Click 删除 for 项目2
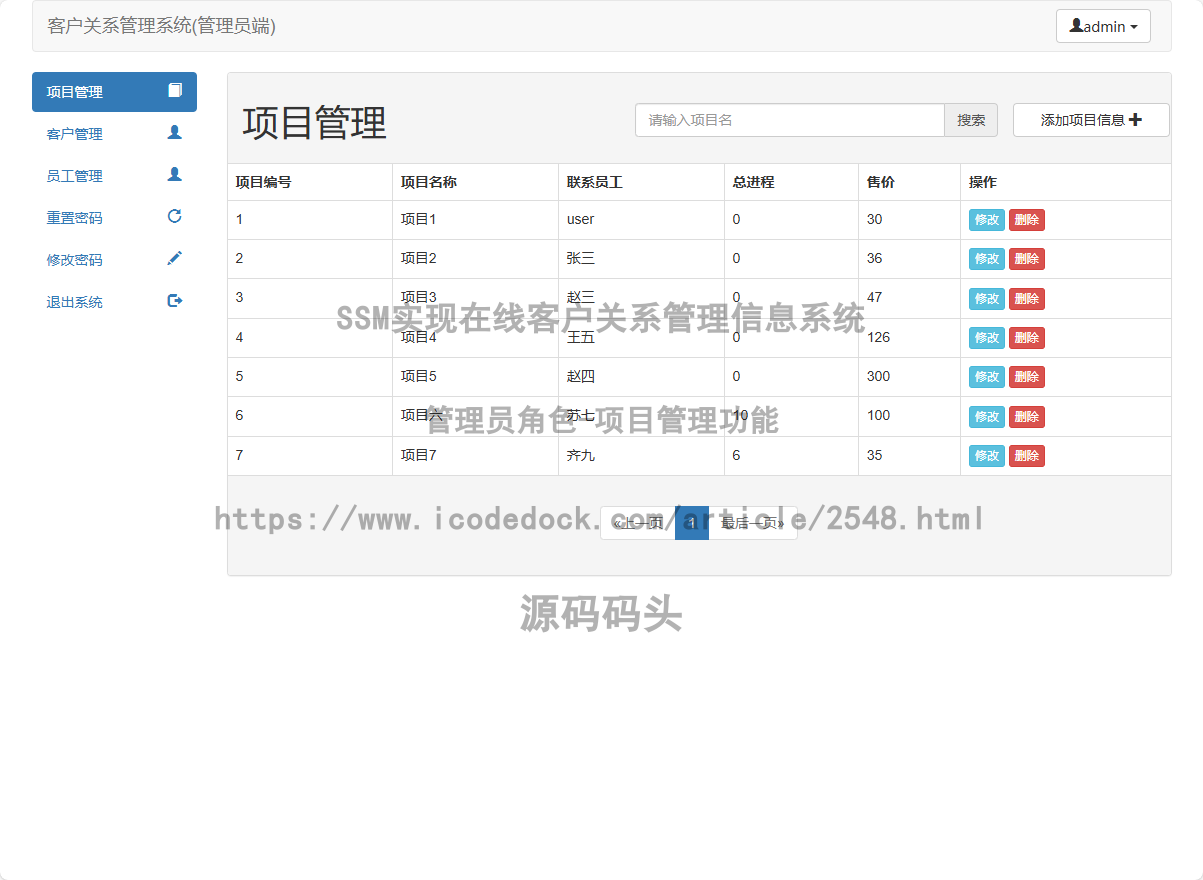 [1027, 259]
